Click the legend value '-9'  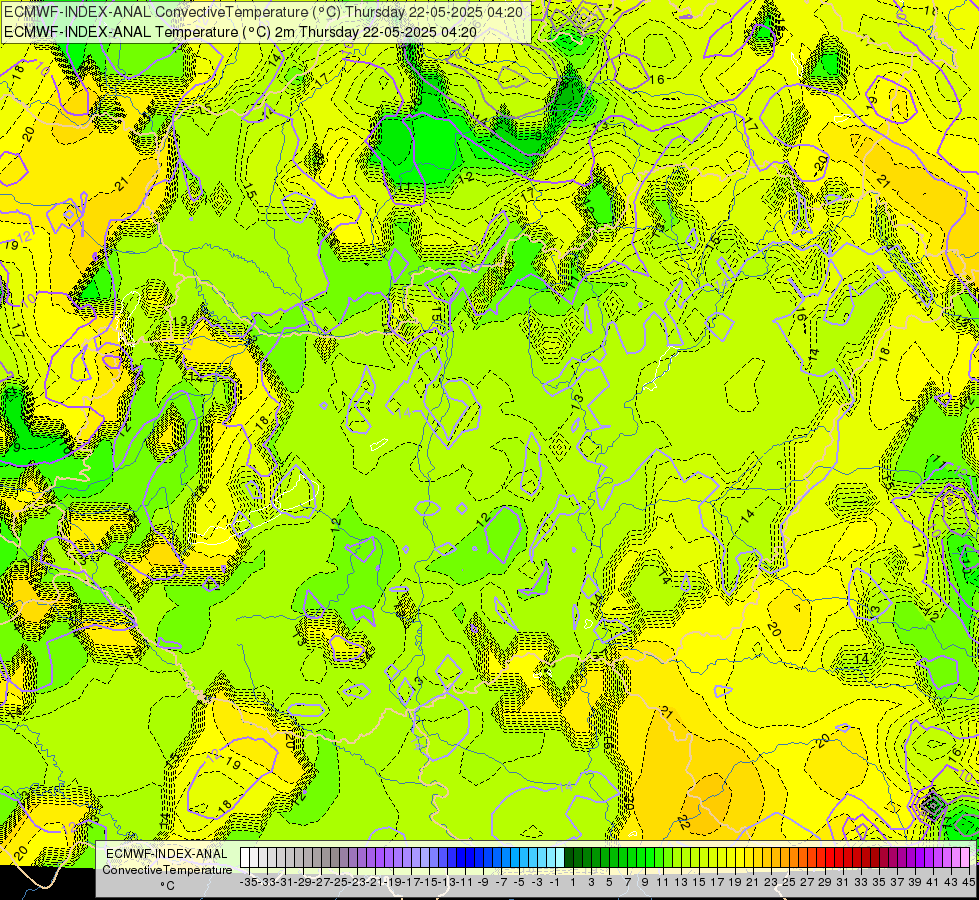coord(483,883)
